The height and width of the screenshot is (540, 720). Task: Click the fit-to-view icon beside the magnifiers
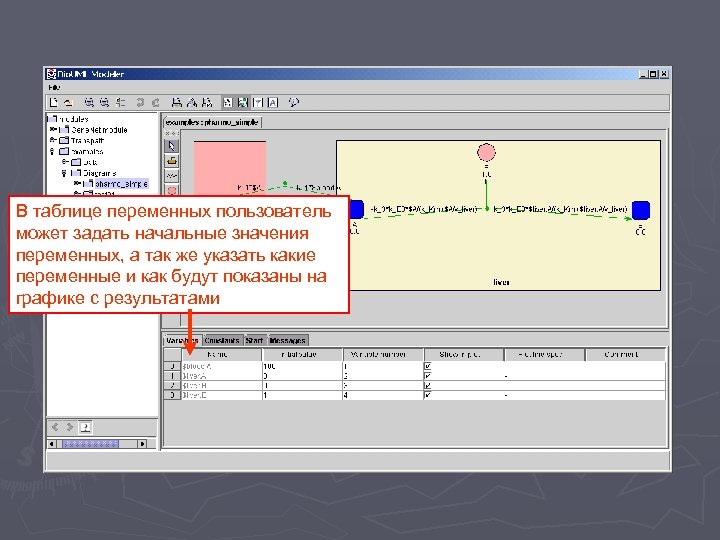click(x=120, y=102)
